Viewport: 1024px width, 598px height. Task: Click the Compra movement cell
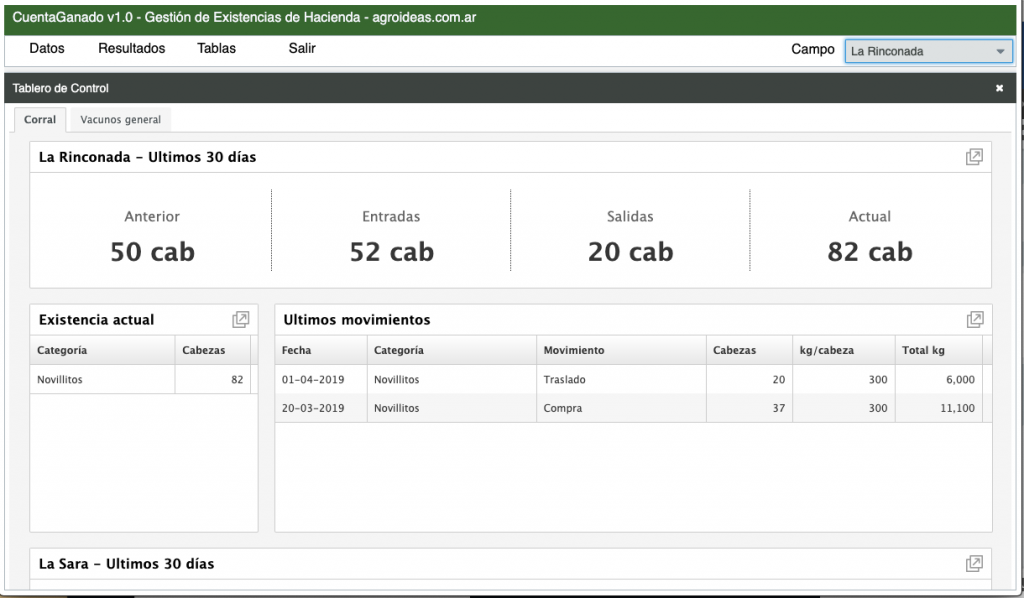pos(621,408)
